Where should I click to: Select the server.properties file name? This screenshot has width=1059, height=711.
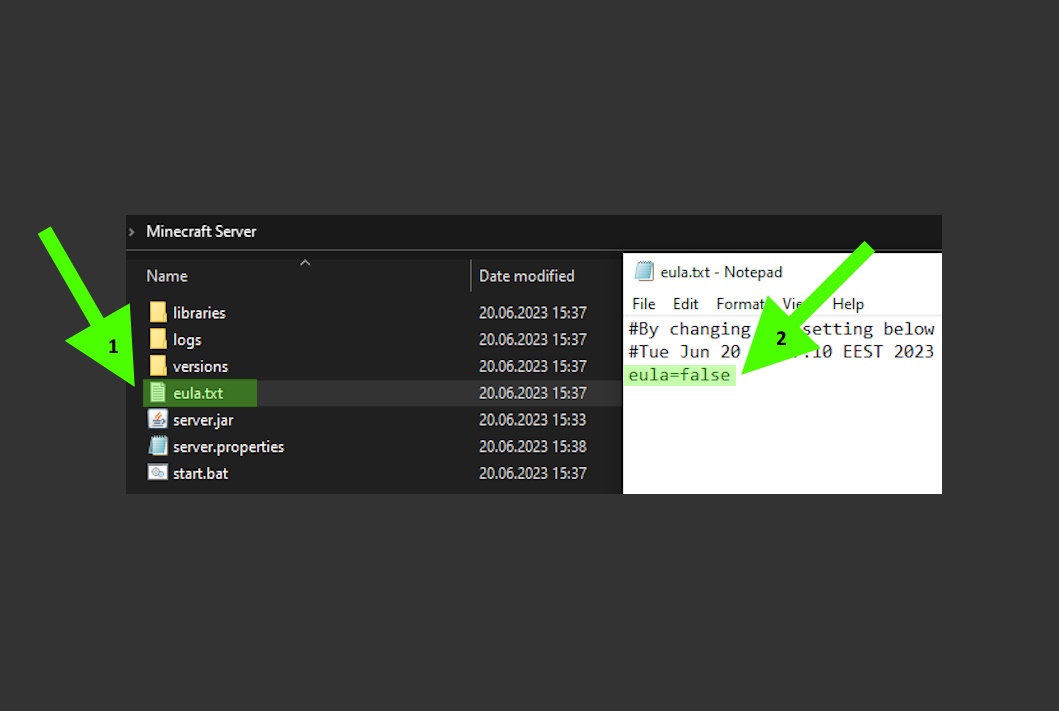(228, 447)
